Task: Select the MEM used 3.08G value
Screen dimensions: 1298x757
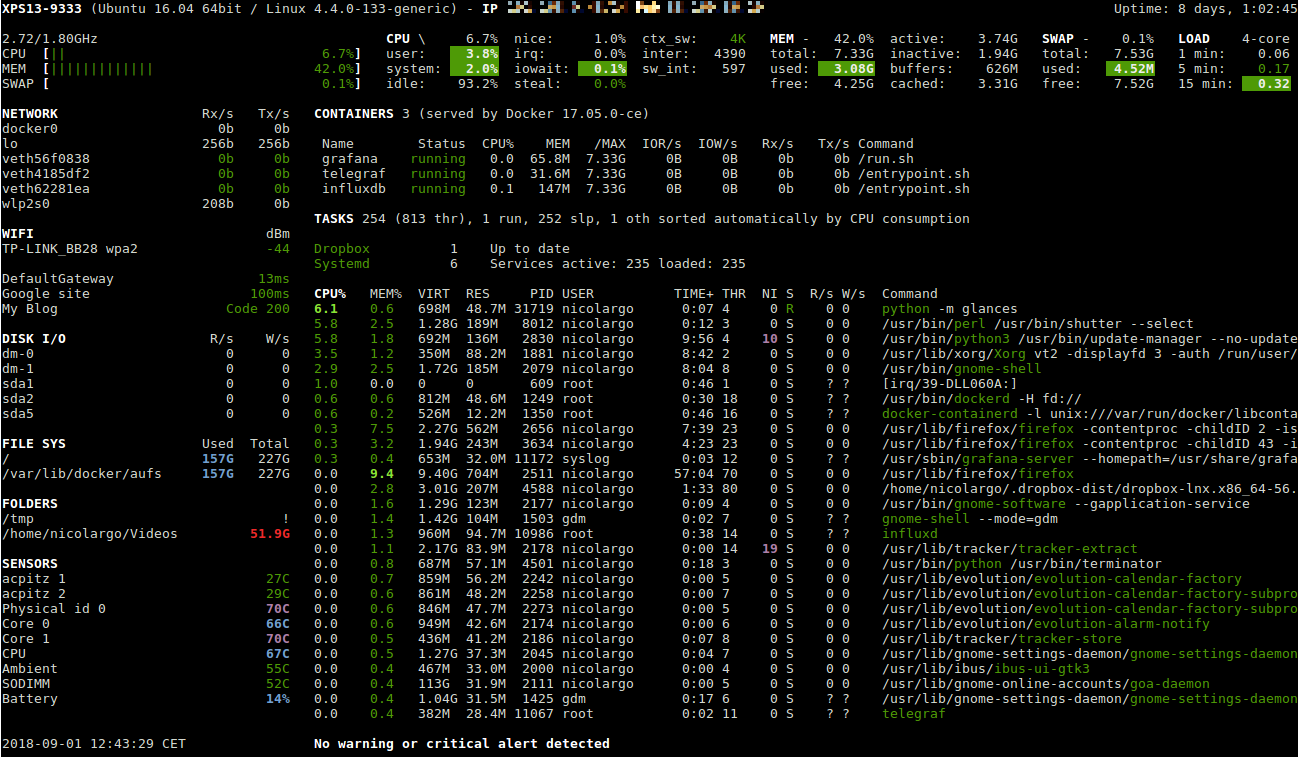Action: (x=846, y=69)
